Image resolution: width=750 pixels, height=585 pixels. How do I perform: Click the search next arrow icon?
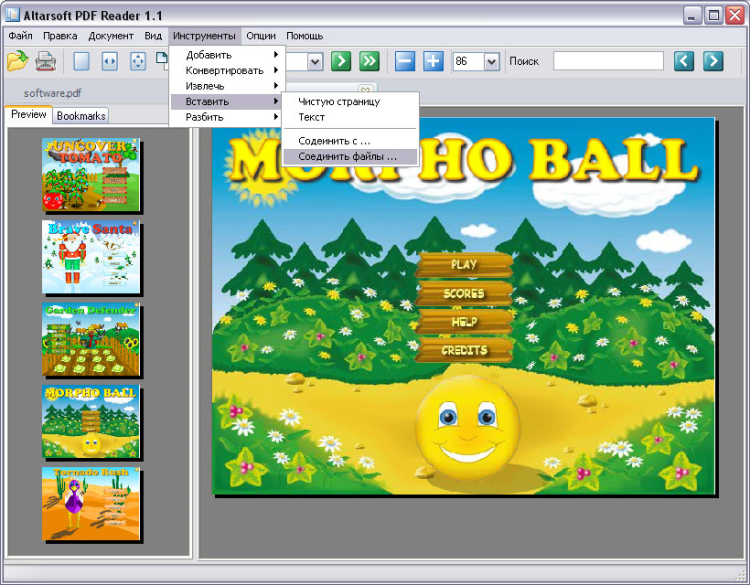[x=713, y=61]
